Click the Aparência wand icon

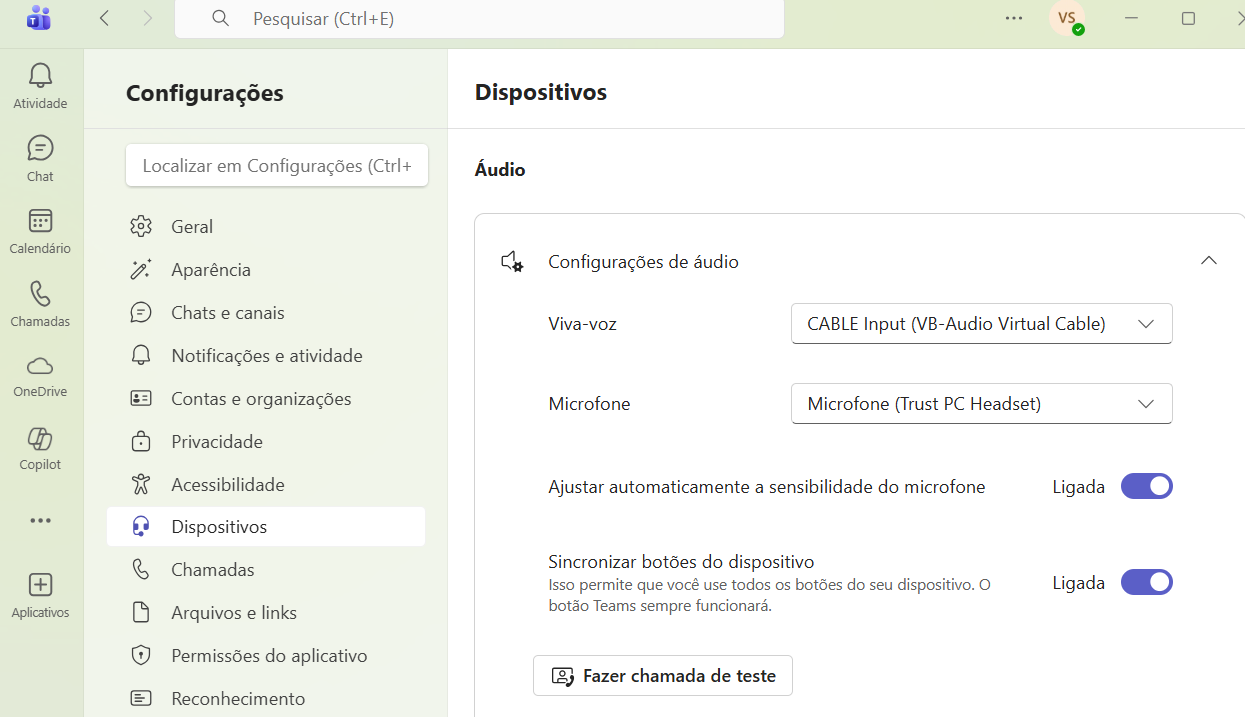[141, 269]
